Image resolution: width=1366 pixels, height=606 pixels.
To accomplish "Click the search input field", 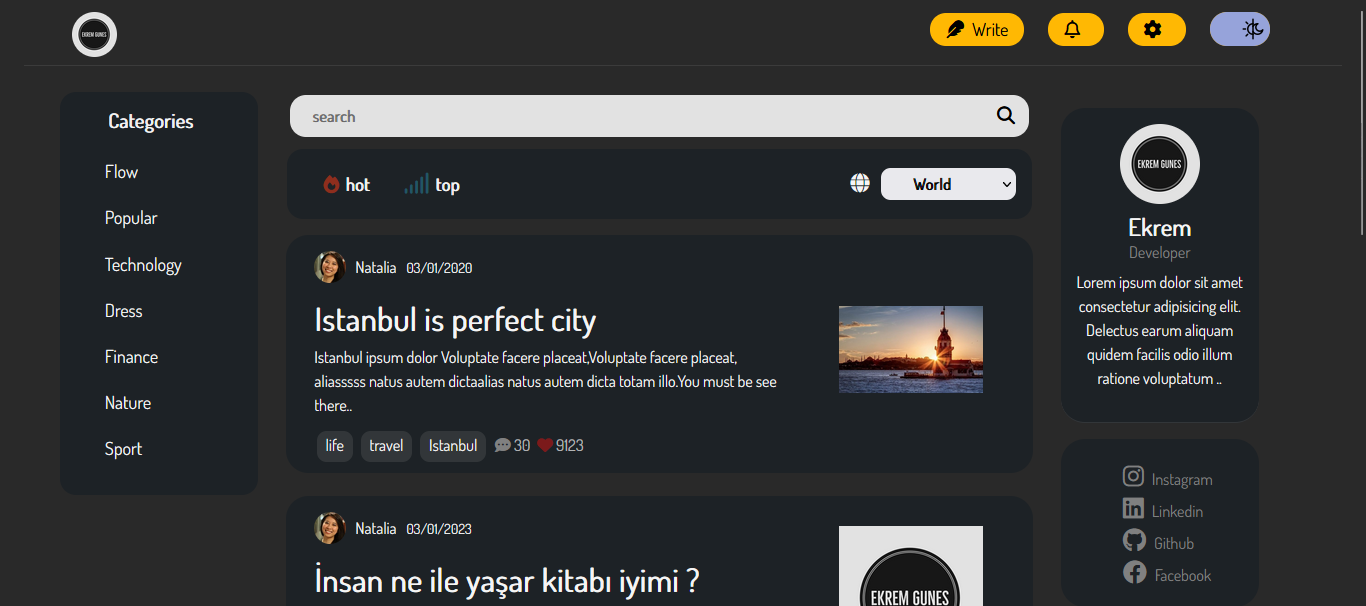I will pyautogui.click(x=659, y=116).
